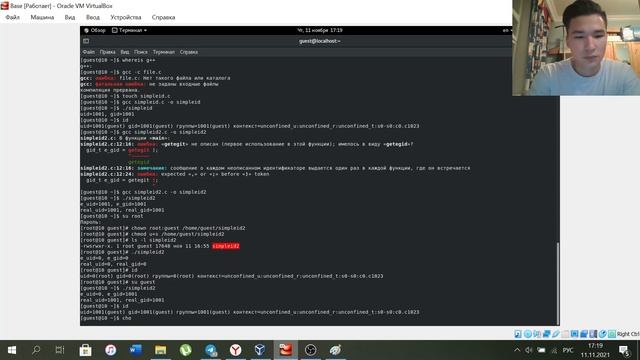Click the new tab icon in terminal header

click(86, 41)
